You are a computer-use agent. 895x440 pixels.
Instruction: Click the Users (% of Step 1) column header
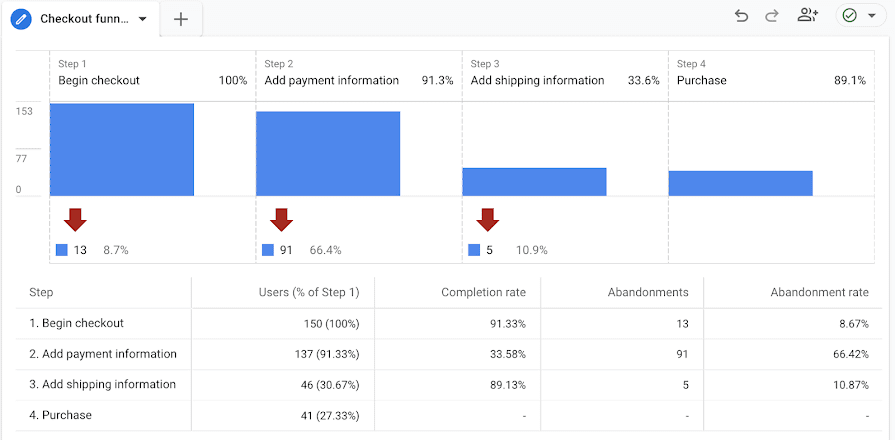click(x=309, y=293)
